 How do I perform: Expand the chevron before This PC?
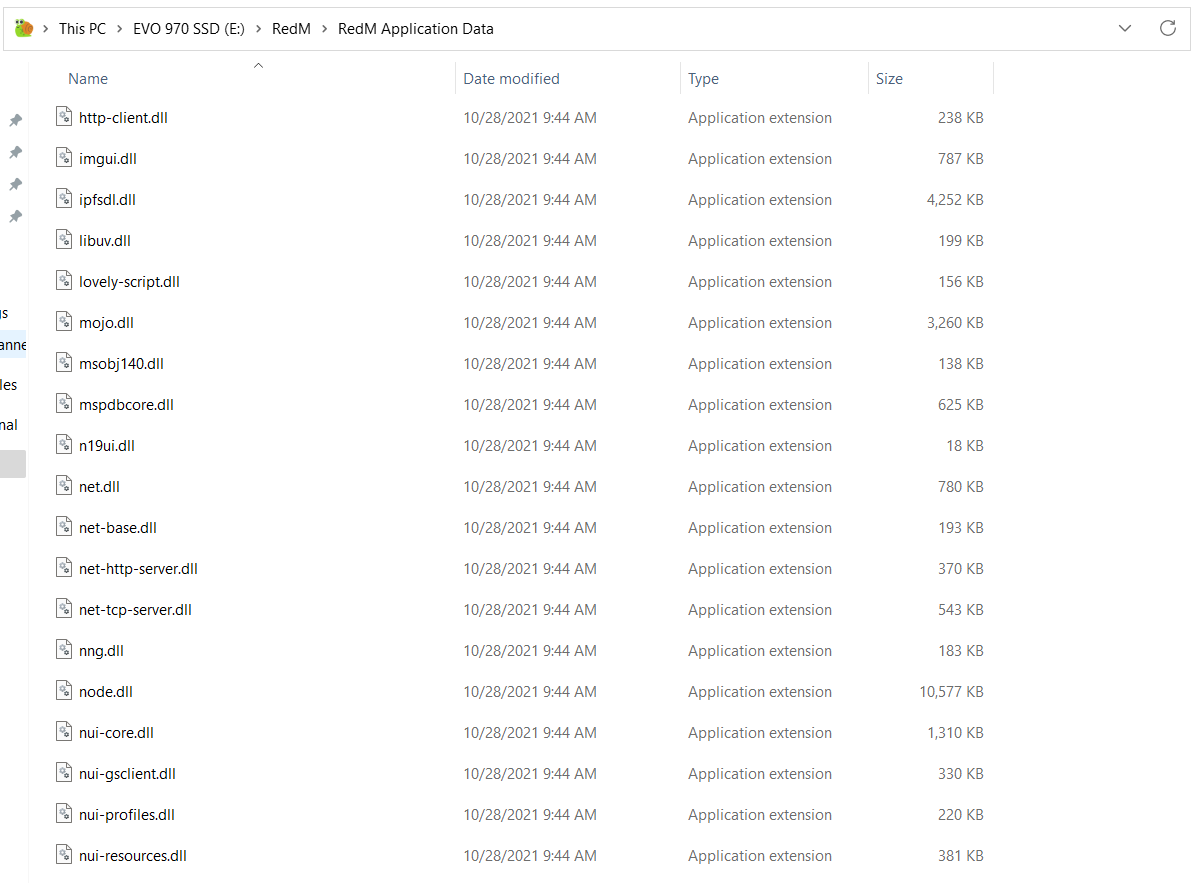click(46, 29)
